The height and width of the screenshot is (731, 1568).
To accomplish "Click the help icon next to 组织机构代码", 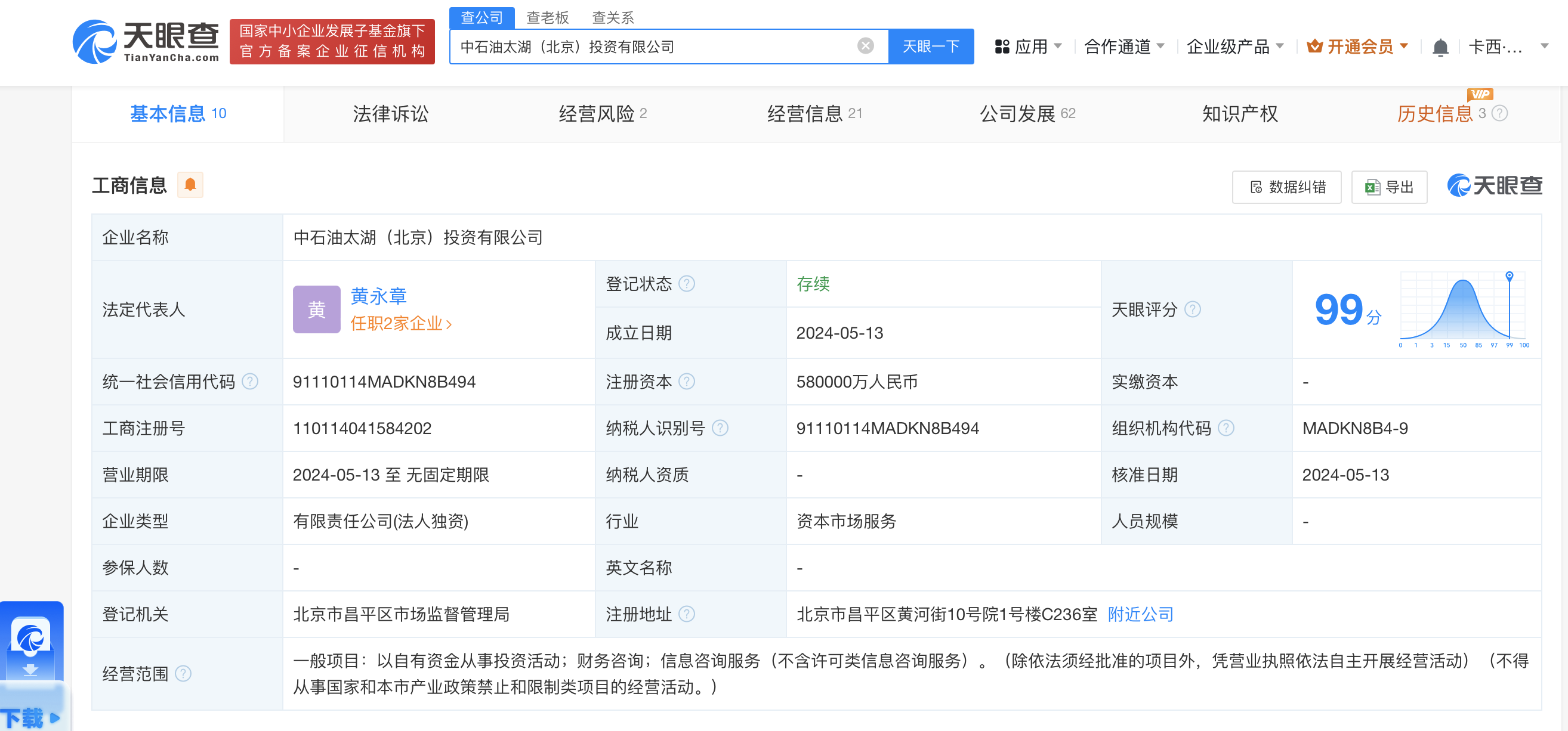I will 1226,429.
